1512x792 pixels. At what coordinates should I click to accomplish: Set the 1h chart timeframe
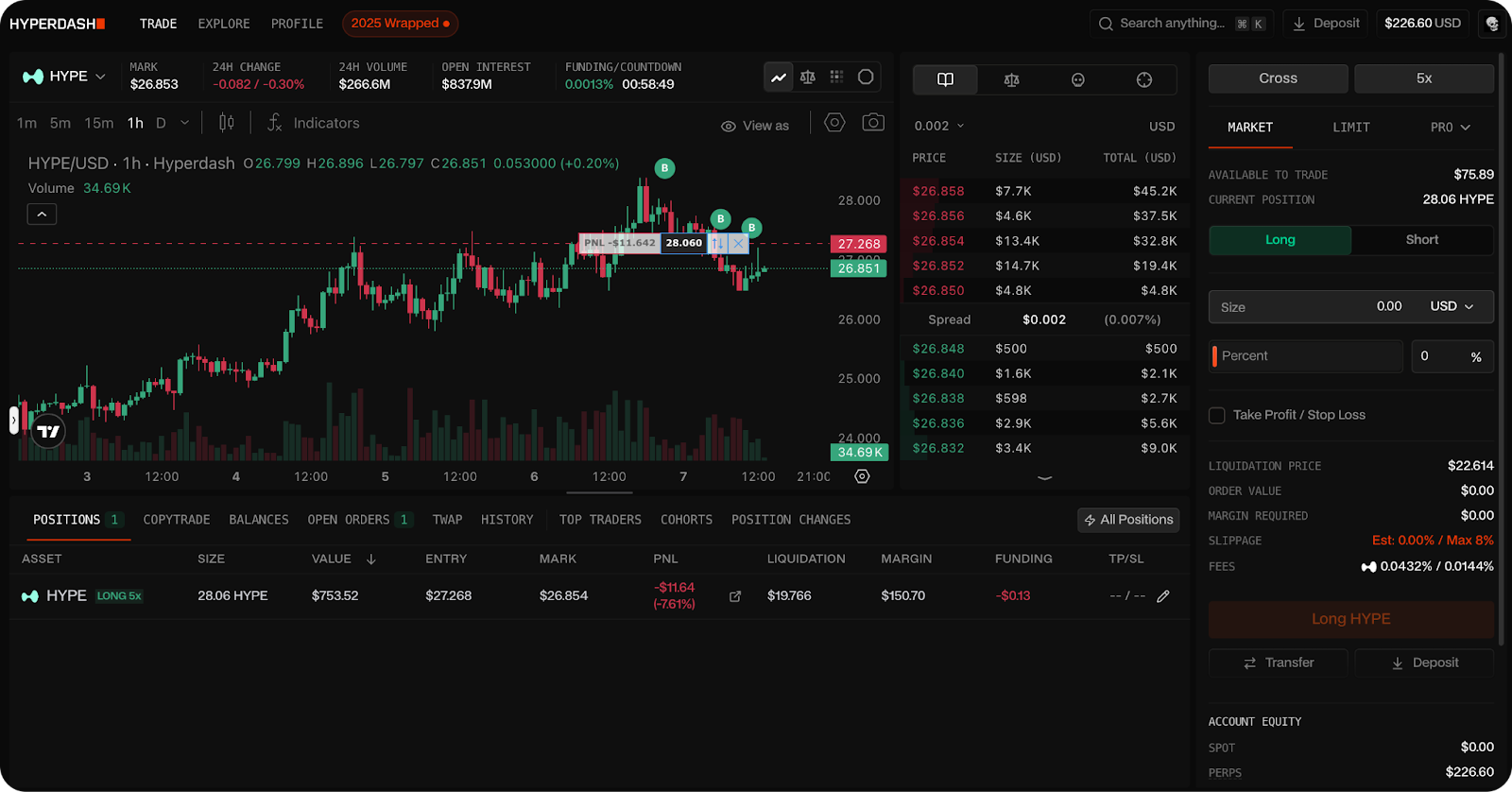[136, 123]
